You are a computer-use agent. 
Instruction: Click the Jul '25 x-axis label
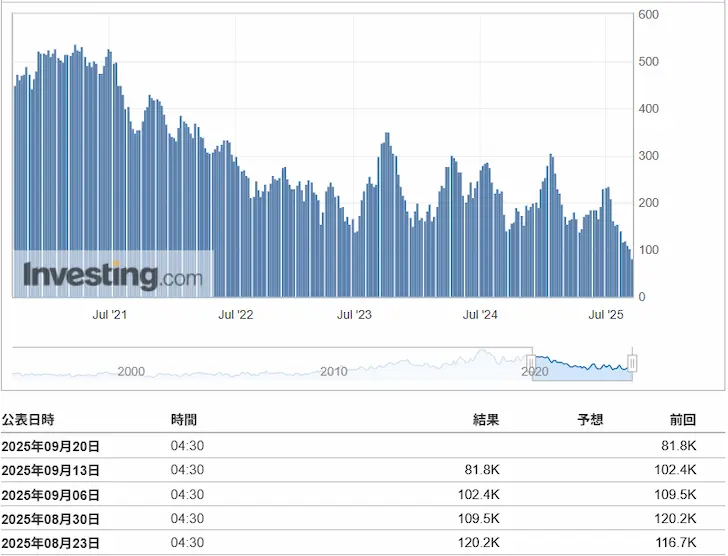coord(607,315)
